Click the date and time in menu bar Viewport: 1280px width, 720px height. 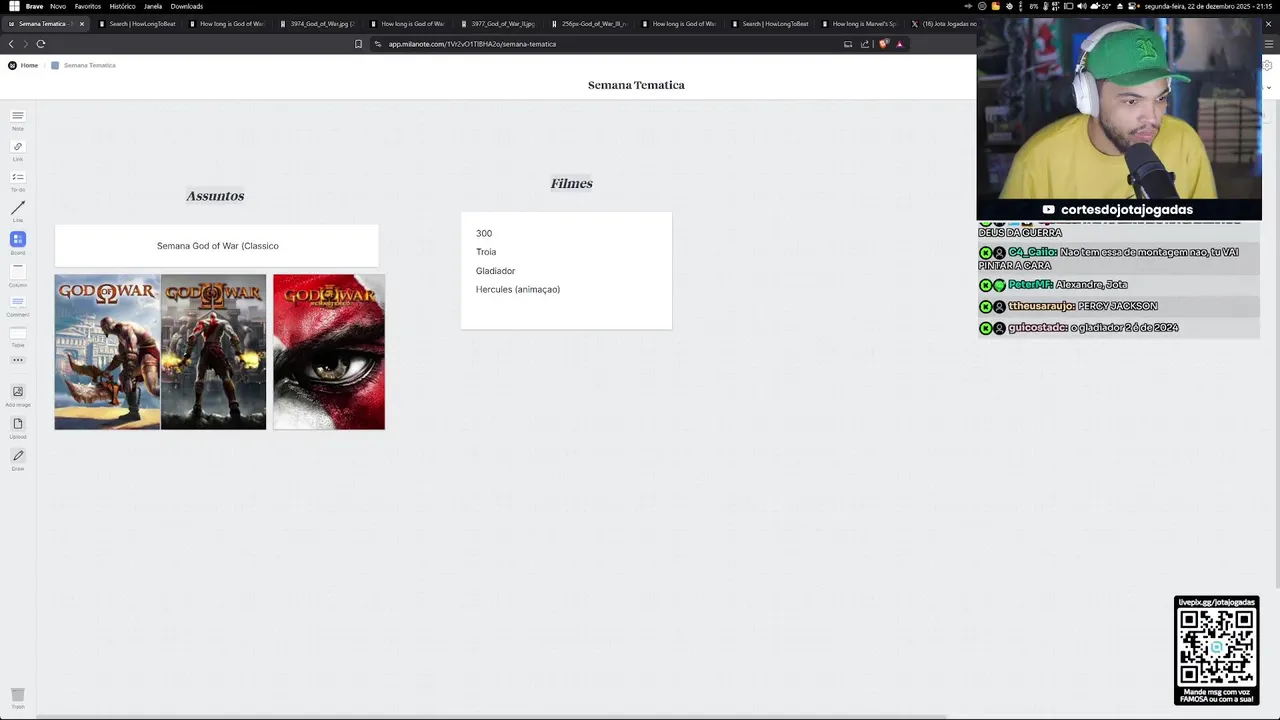(x=1208, y=6)
